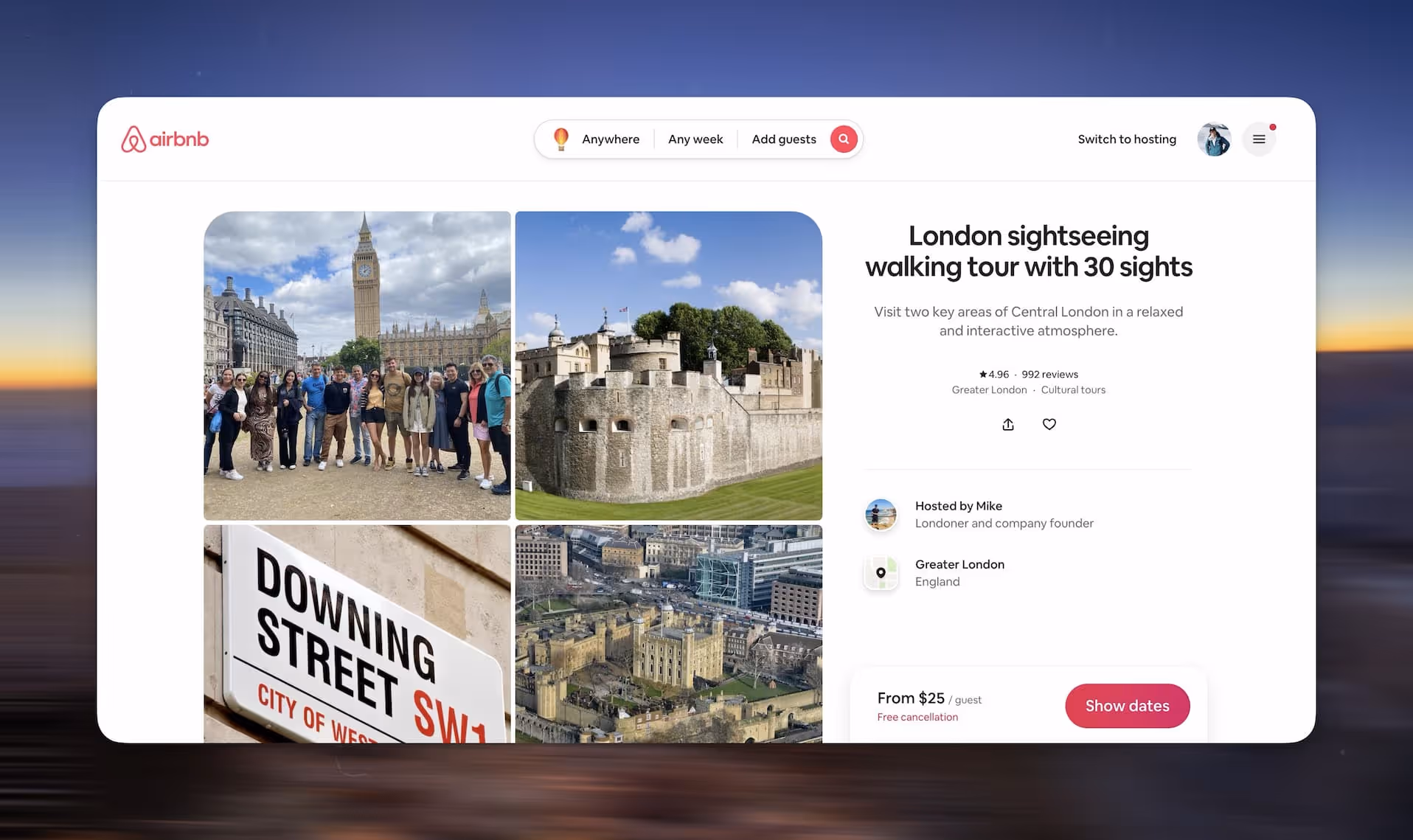Open Add guests selector
This screenshot has width=1413, height=840.
pos(784,139)
